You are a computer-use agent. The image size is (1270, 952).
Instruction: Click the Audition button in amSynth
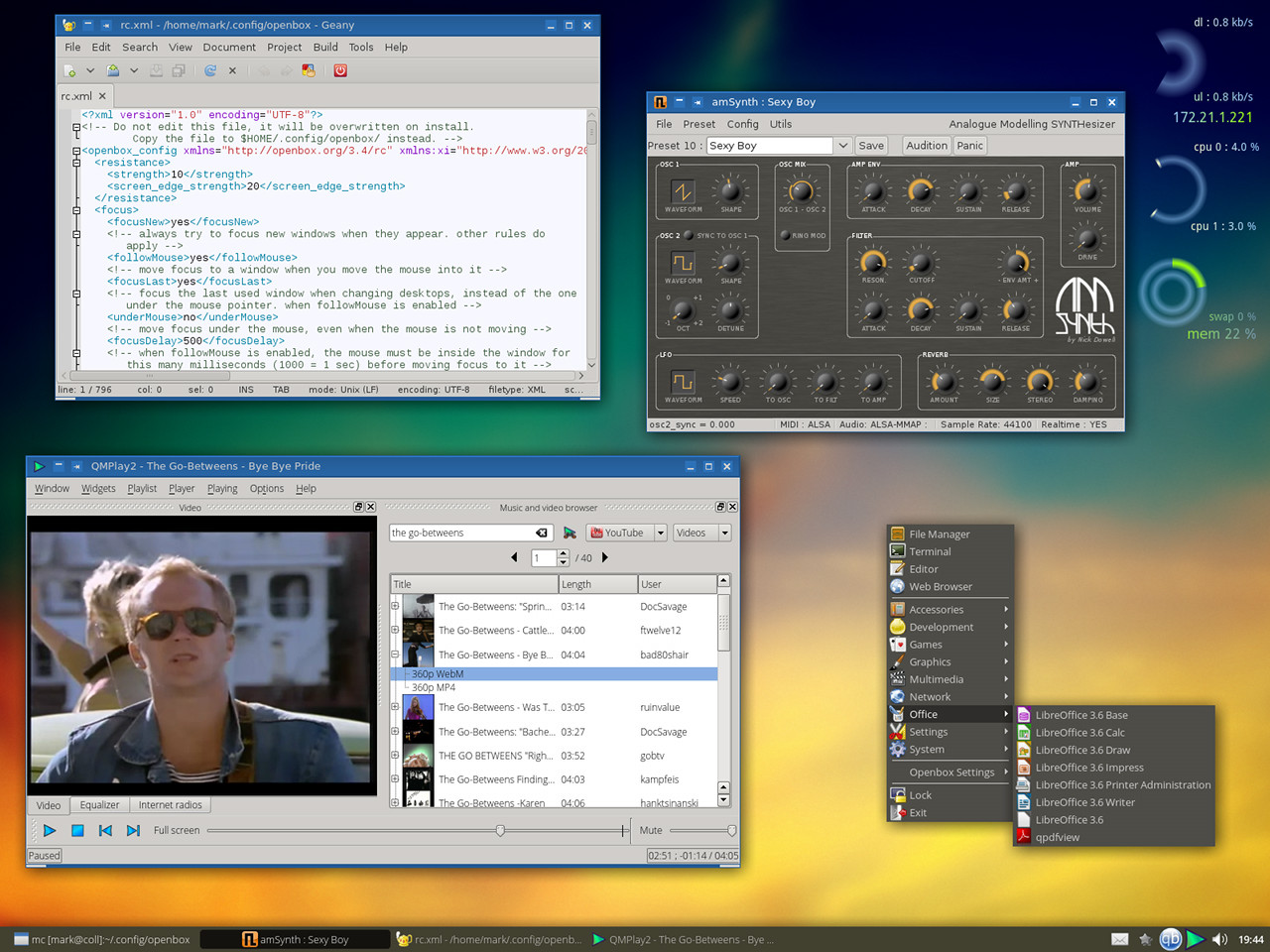tap(927, 145)
